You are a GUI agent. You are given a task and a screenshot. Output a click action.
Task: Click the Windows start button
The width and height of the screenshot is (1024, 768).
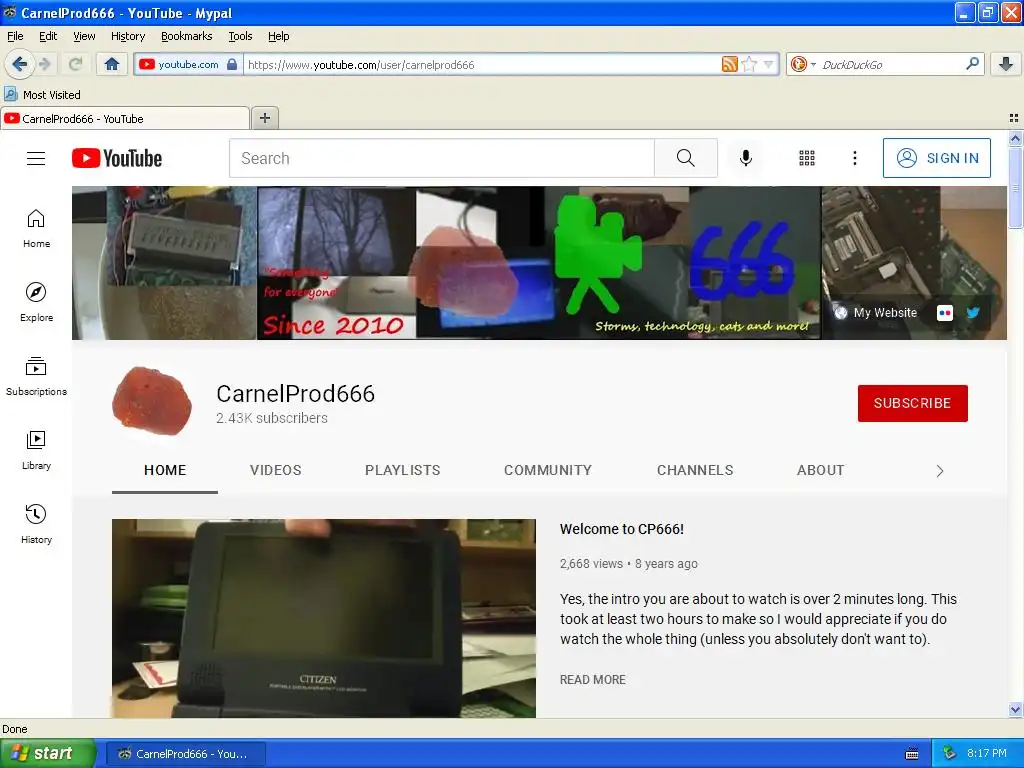coord(48,754)
